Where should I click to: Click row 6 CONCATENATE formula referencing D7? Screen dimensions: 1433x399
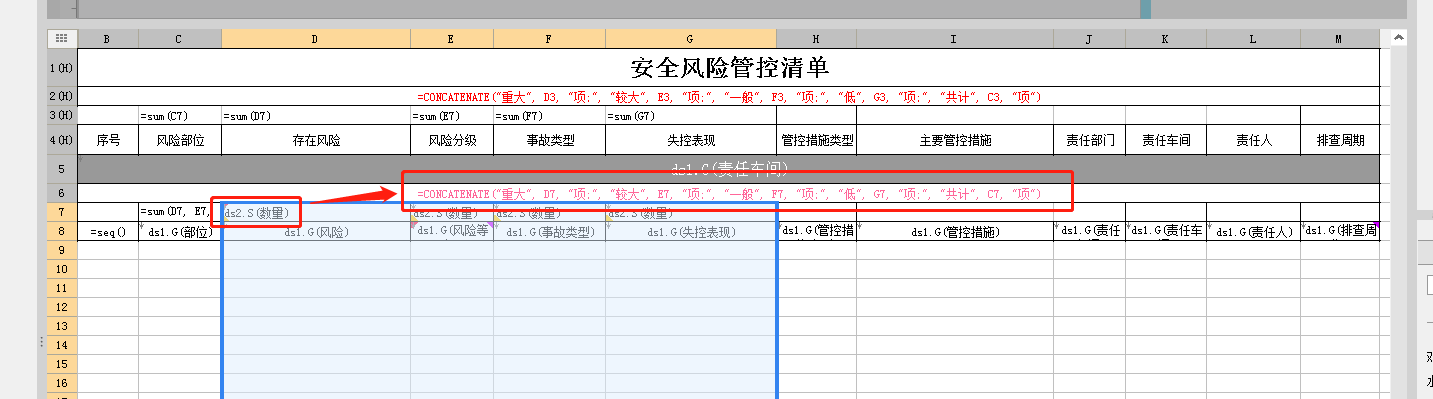point(729,193)
